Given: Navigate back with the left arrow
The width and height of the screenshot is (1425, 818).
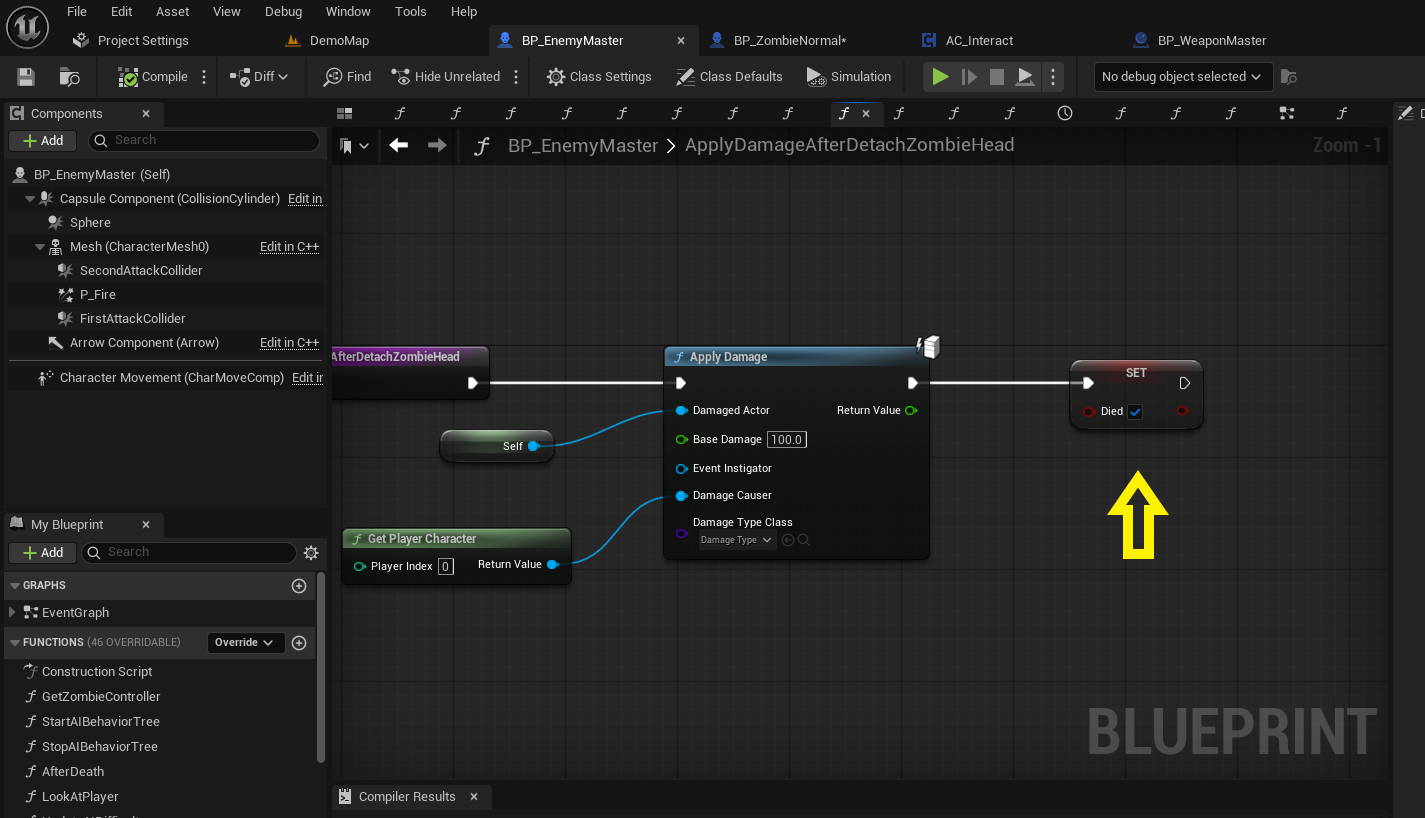Looking at the screenshot, I should click(x=398, y=146).
